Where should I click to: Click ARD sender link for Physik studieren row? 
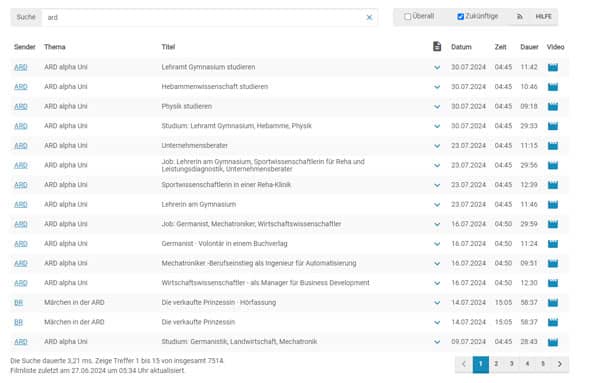(x=21, y=106)
